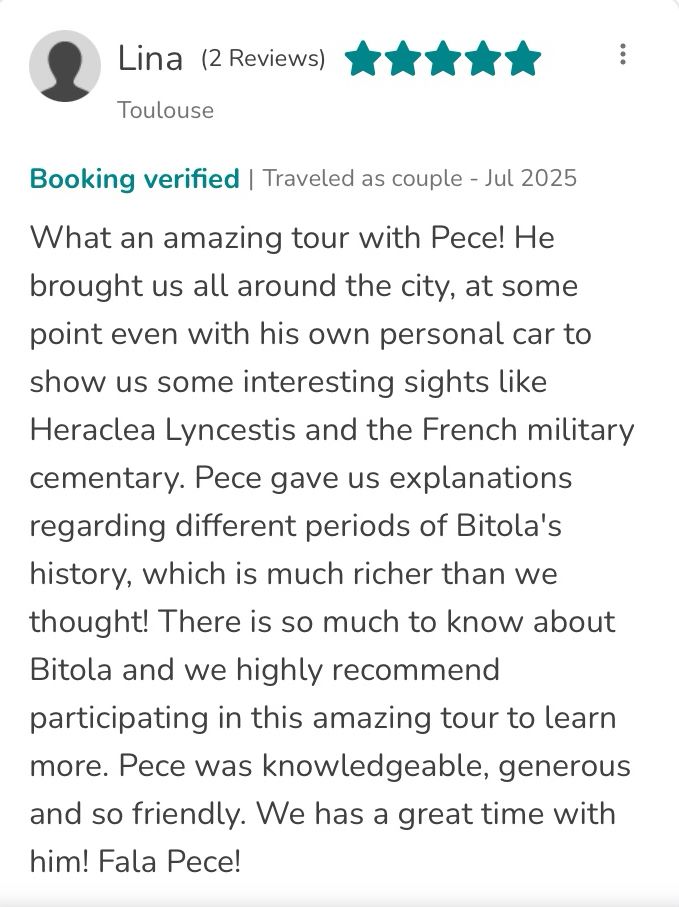Open reviewer name Lina
Viewport: 679px width, 907px height.
150,58
